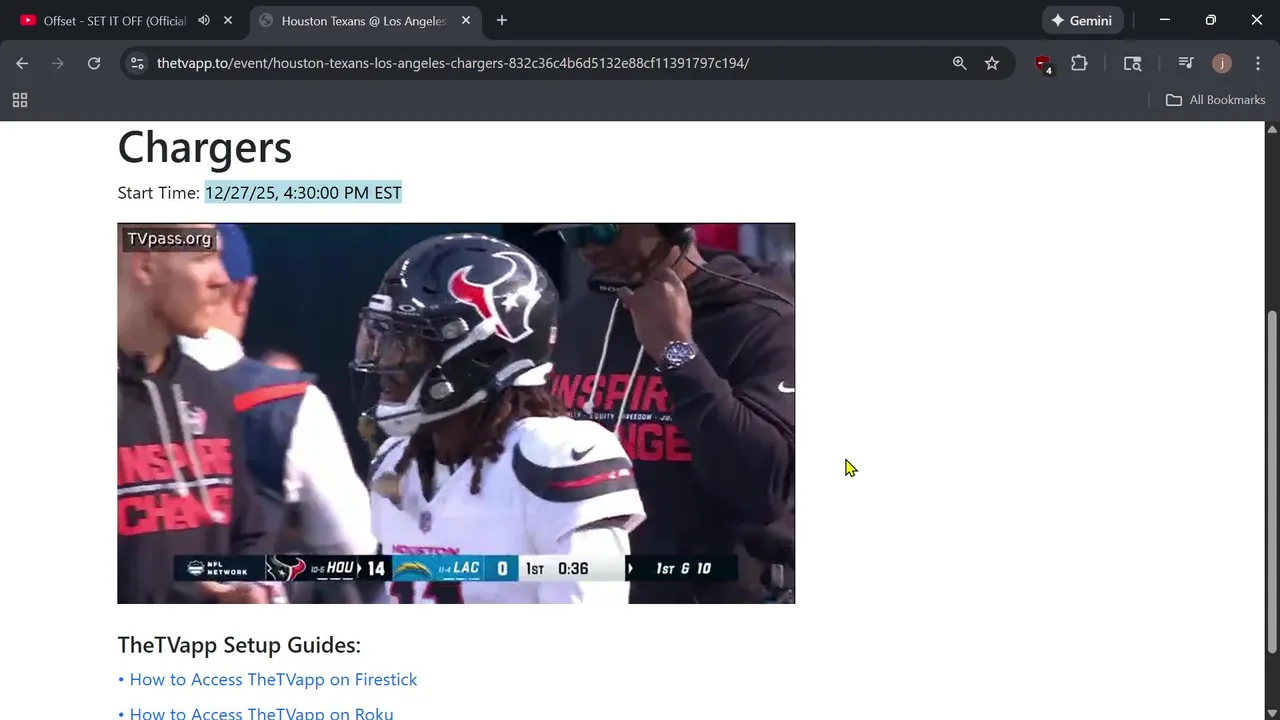Open the red ad-blocker extension icon
The image size is (1280, 720).
click(1043, 64)
